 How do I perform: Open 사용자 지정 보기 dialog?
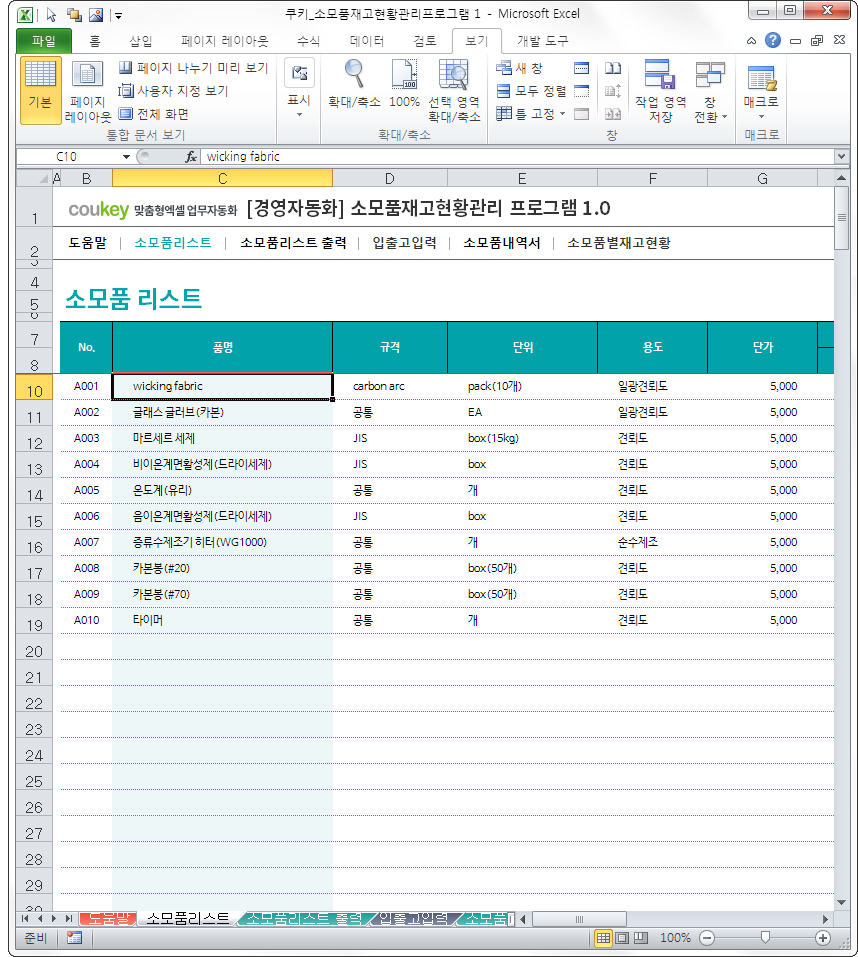pyautogui.click(x=173, y=91)
